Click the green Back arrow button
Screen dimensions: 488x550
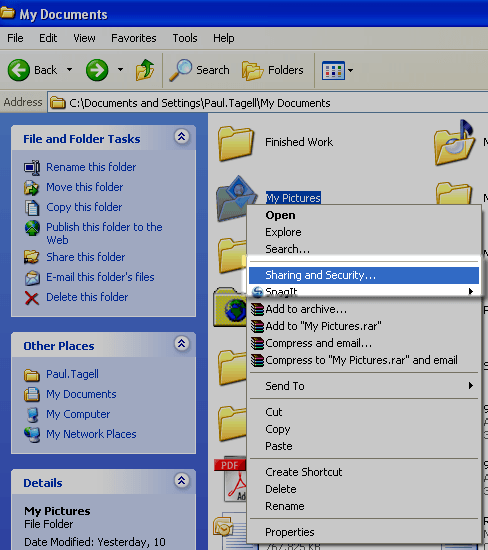pos(19,70)
